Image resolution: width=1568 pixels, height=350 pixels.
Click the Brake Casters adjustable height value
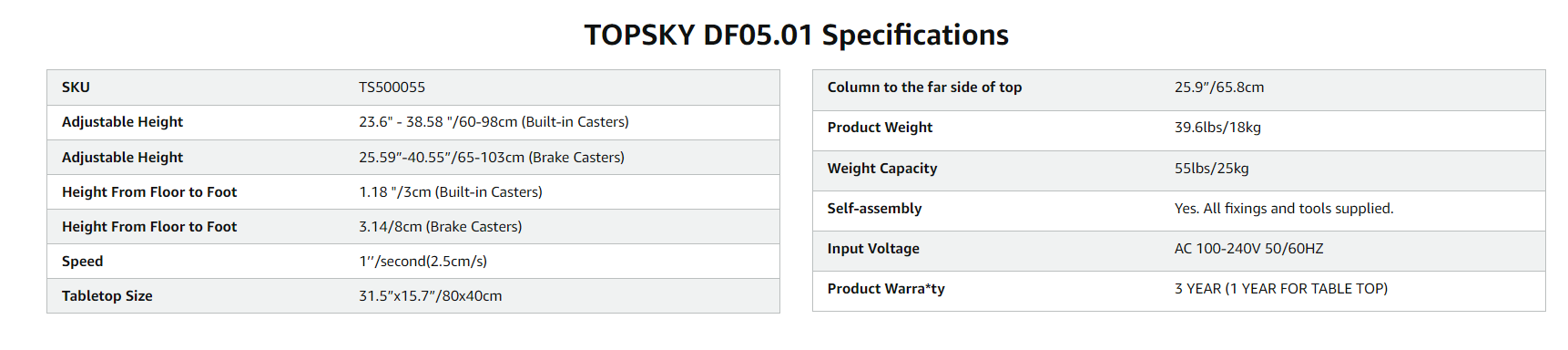[492, 158]
